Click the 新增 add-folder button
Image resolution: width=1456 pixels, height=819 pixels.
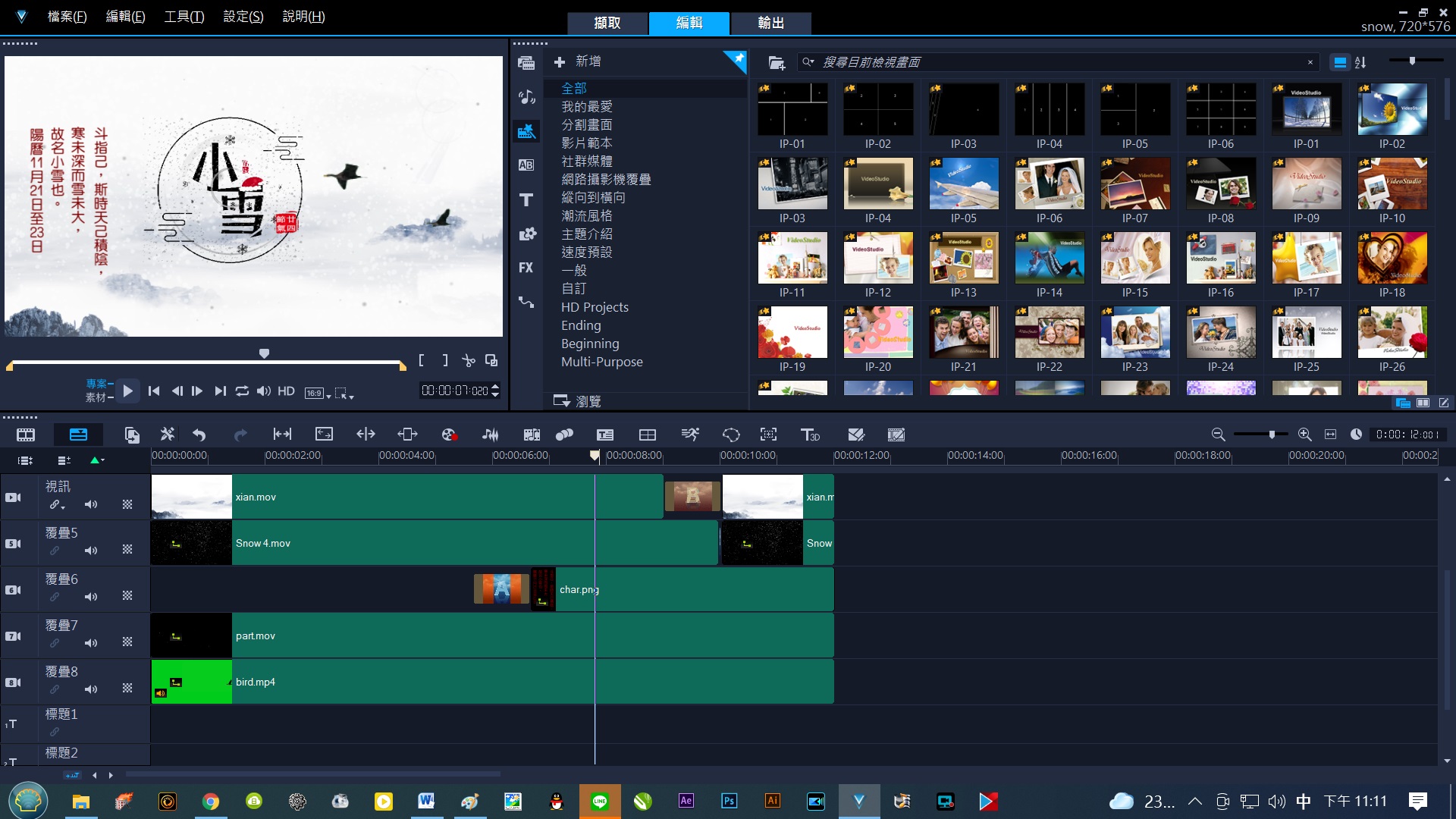pos(577,61)
